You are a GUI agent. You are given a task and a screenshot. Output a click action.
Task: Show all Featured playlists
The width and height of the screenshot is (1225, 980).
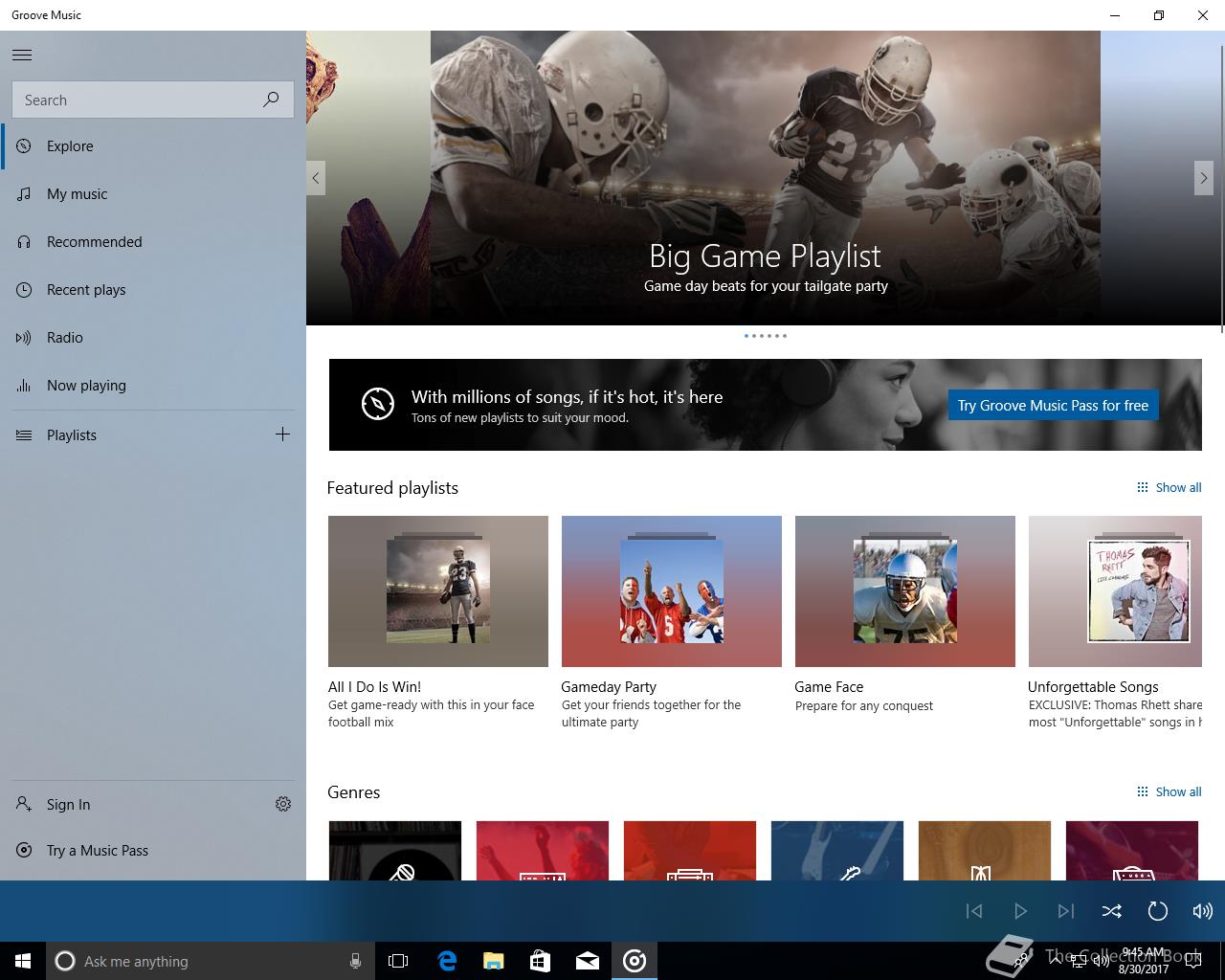(x=1169, y=488)
